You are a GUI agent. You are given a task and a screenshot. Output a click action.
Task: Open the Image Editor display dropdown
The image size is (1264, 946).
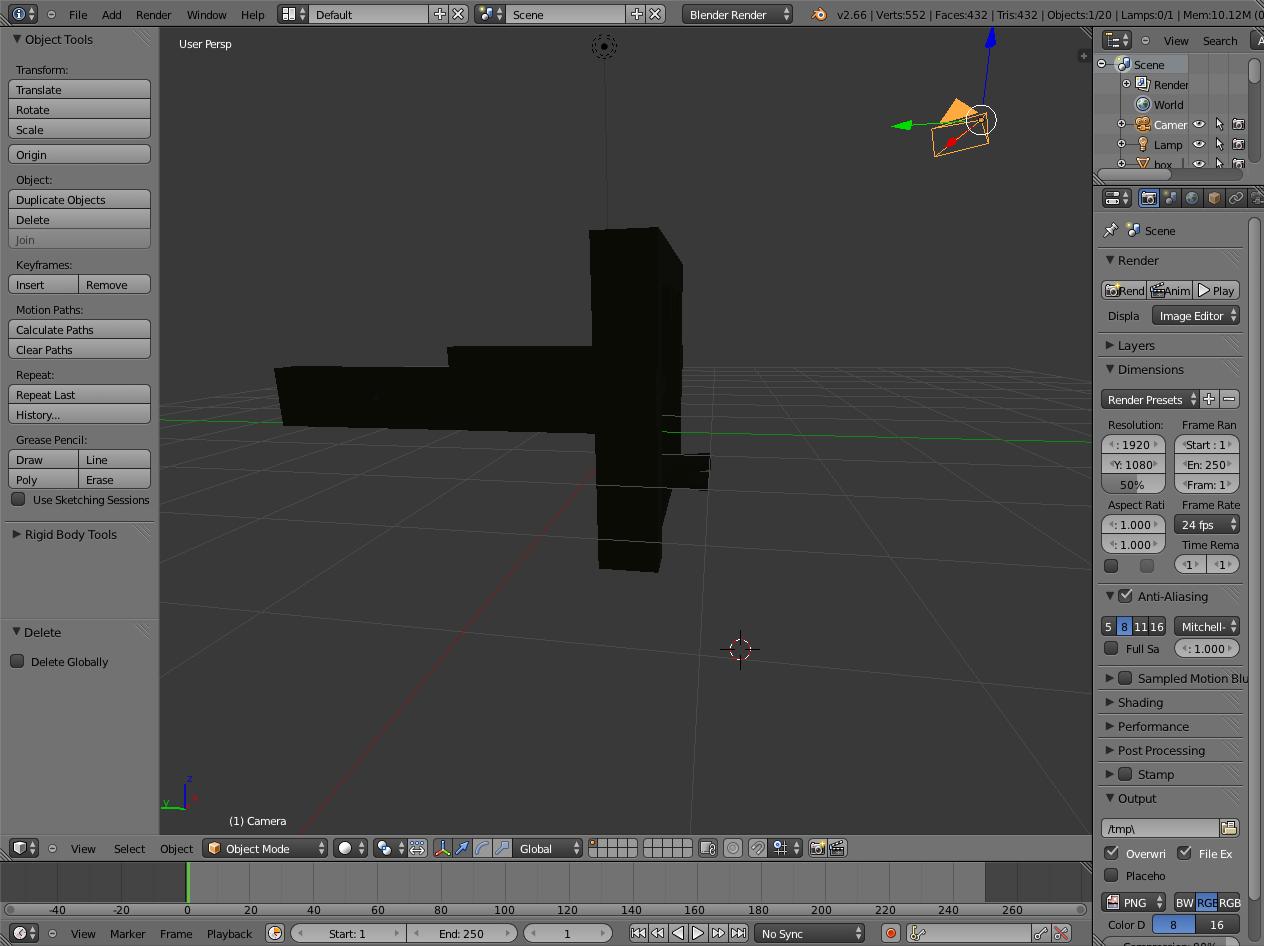(1196, 315)
